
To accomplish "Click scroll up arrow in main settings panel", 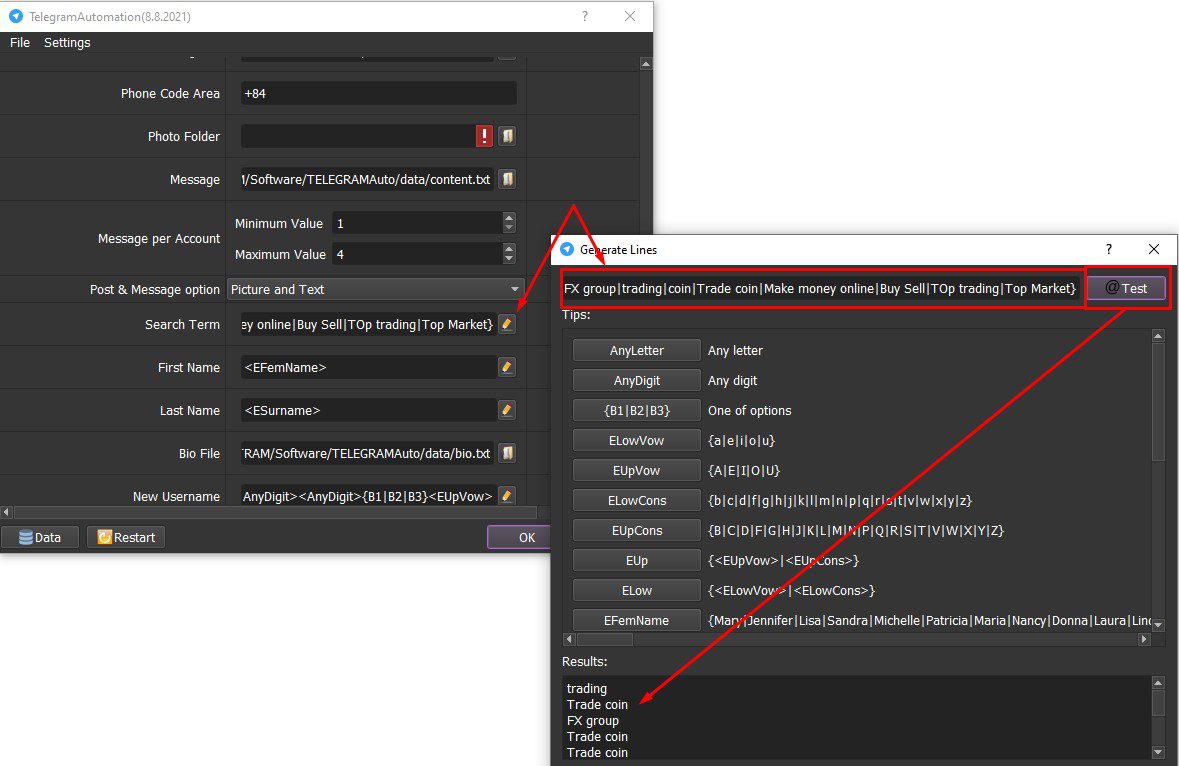I will coord(645,64).
